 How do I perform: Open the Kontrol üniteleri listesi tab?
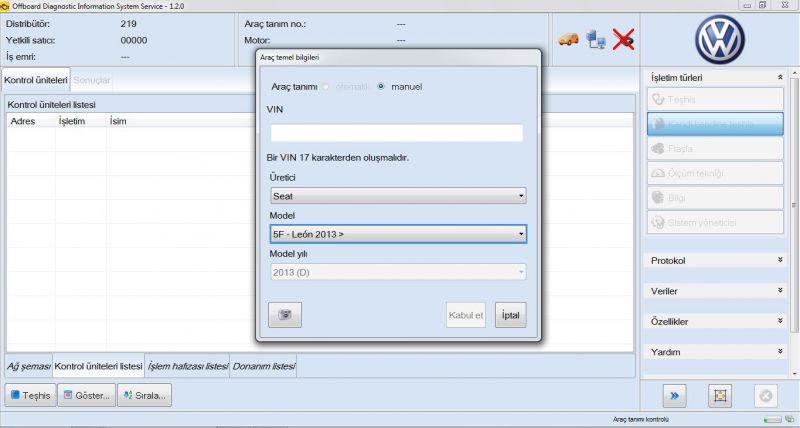pos(98,366)
